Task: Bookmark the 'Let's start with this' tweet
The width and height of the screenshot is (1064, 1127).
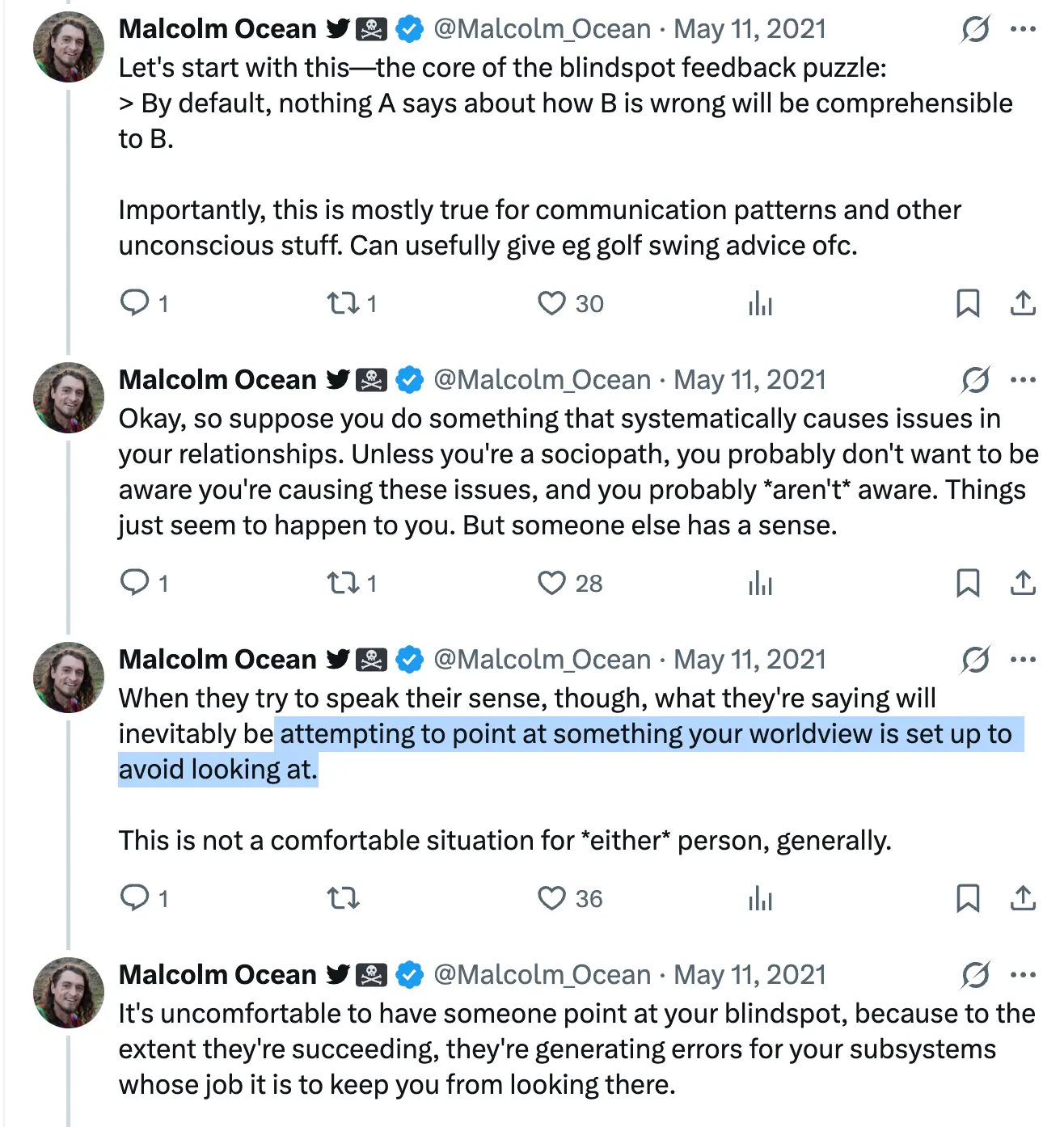Action: point(968,303)
